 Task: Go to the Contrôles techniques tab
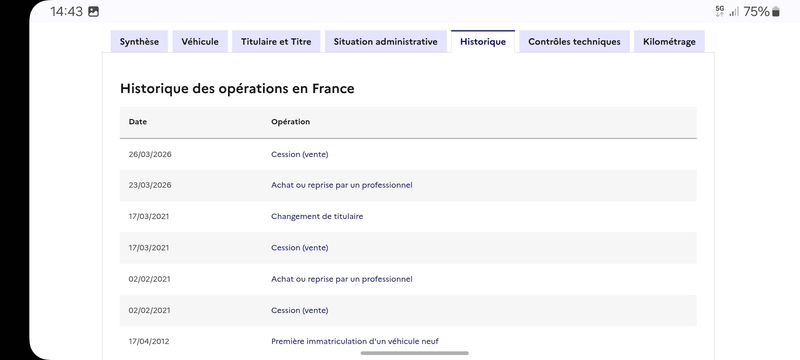point(574,42)
